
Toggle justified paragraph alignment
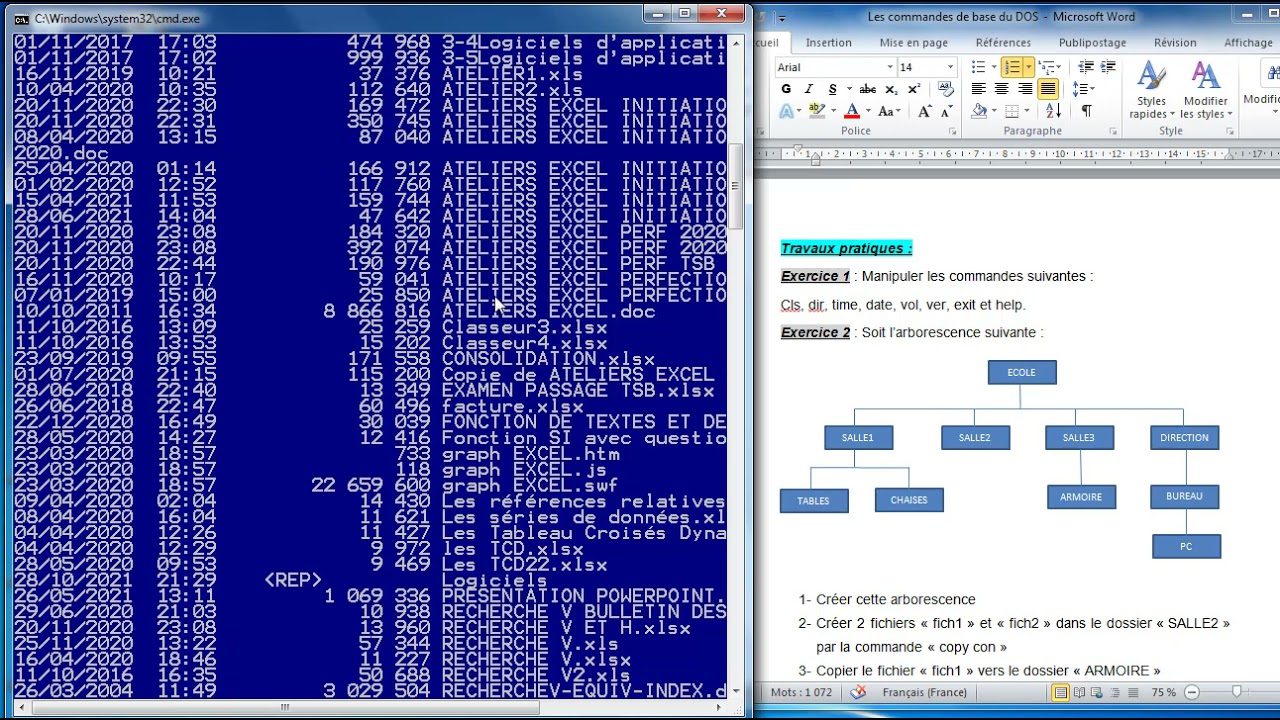pos(1048,89)
